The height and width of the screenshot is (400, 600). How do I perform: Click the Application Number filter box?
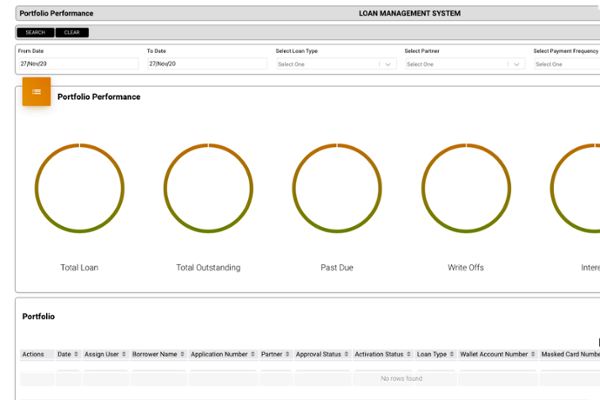pyautogui.click(x=223, y=370)
